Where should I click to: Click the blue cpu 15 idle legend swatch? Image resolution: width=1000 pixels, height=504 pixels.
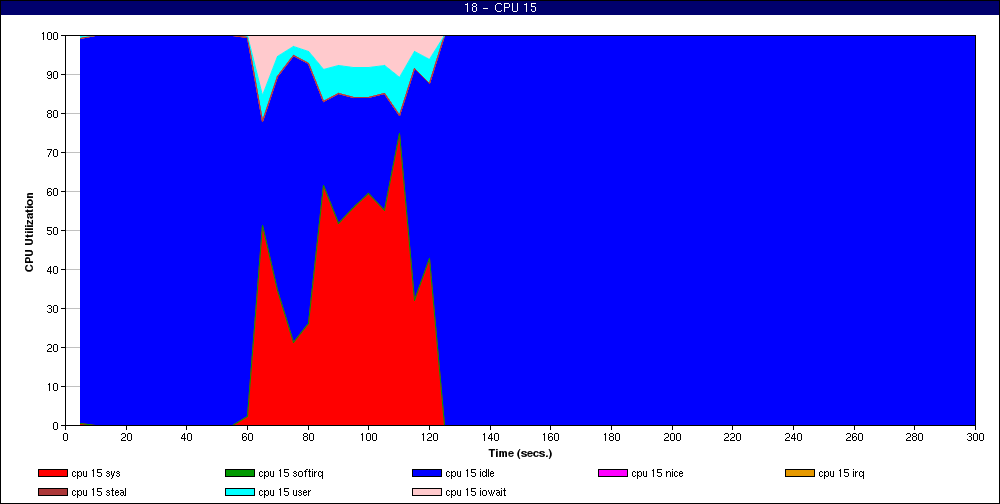tap(427, 473)
